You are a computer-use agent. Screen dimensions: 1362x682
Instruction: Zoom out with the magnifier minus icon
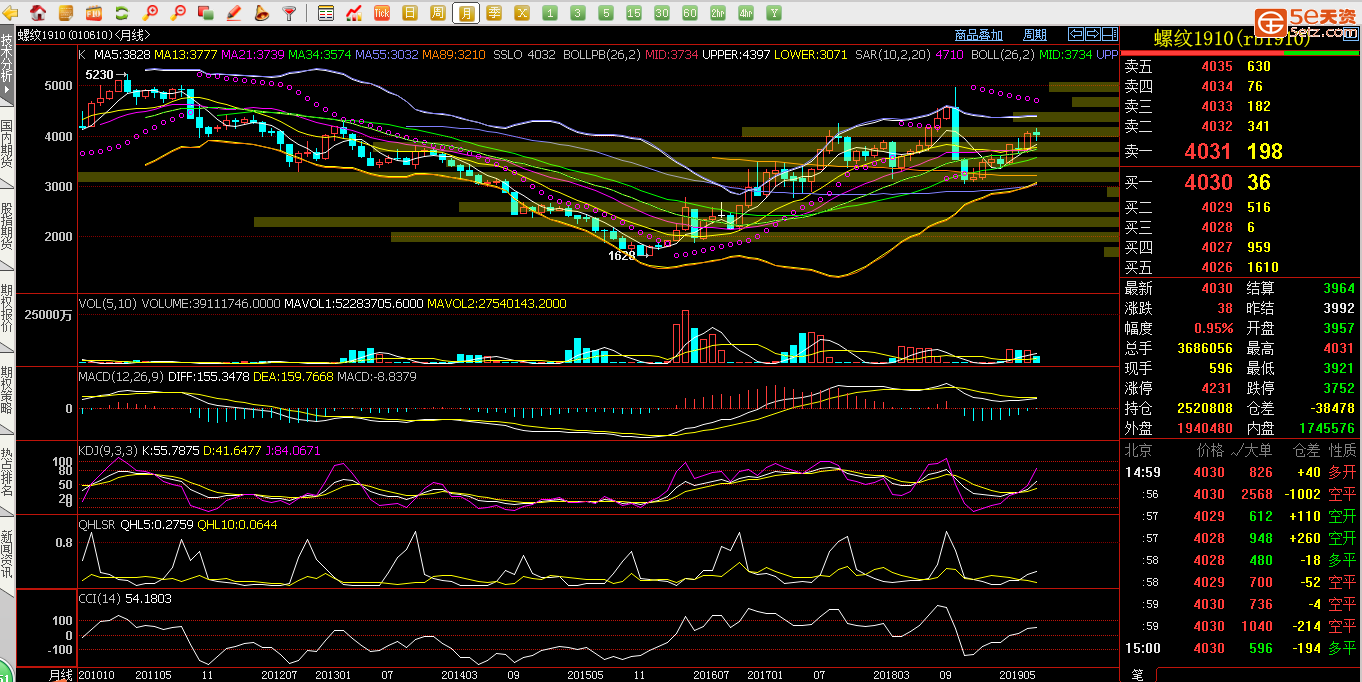[x=178, y=13]
